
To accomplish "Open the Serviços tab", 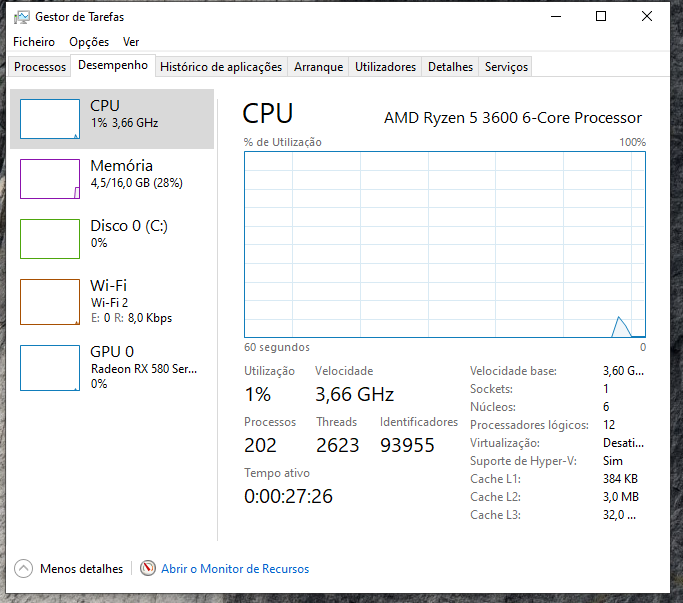I will [x=506, y=67].
